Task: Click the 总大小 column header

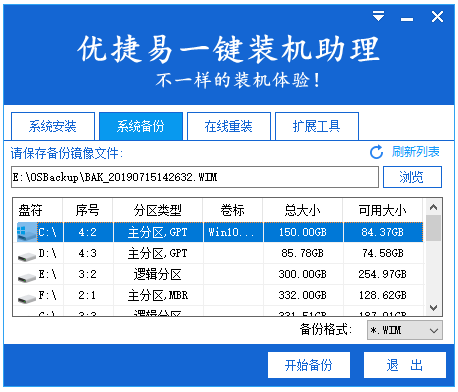Action: pyautogui.click(x=303, y=210)
